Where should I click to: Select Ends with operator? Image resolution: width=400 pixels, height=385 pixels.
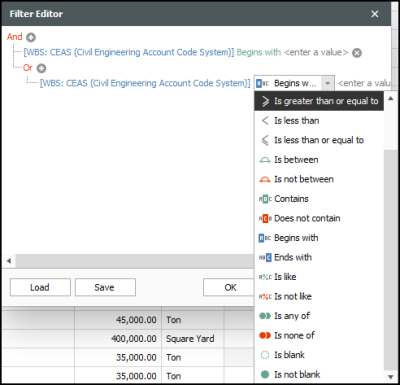tap(319, 257)
